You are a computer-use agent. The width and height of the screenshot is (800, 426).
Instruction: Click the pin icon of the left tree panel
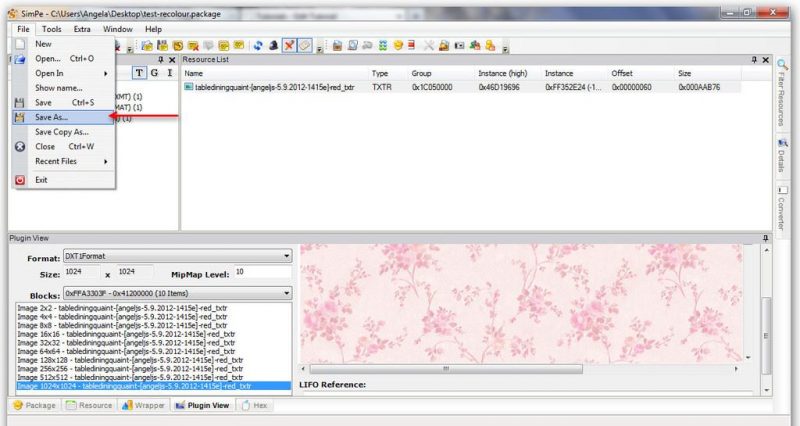pos(161,60)
